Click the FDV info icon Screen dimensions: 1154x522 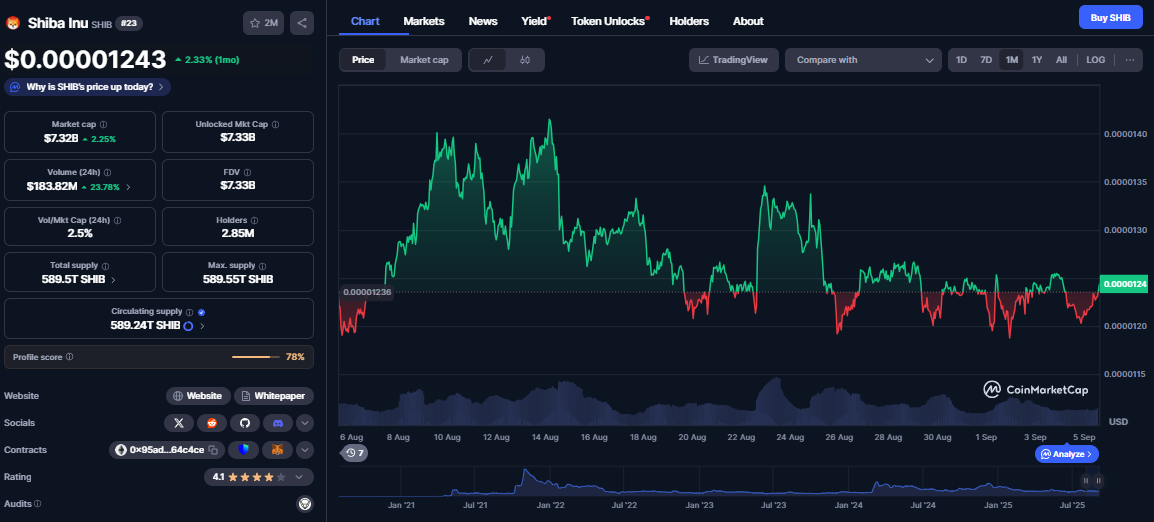click(247, 172)
